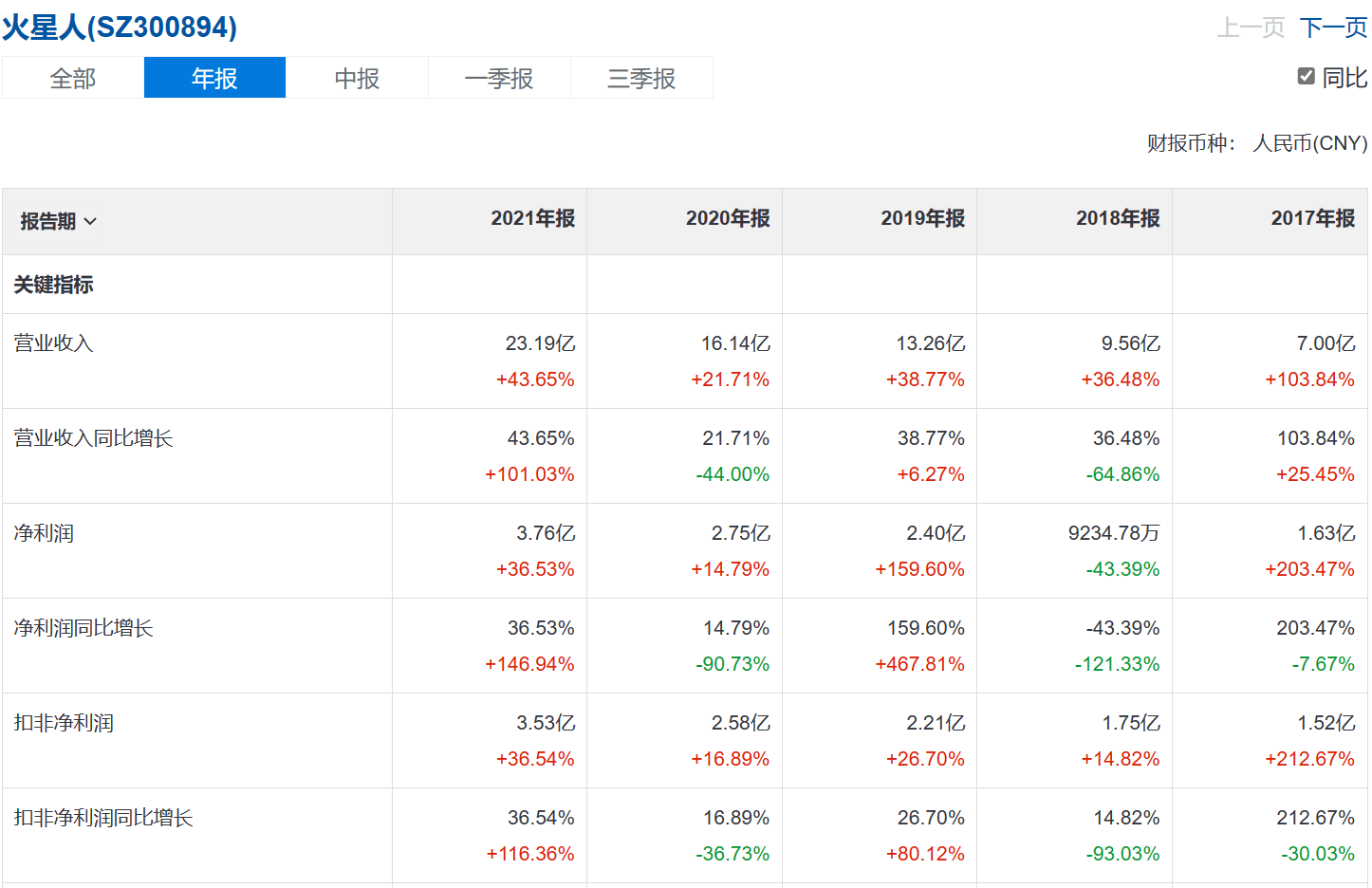Click the 人民币(CNY) currency label
Screen dimensions: 1372x888
[1309, 143]
